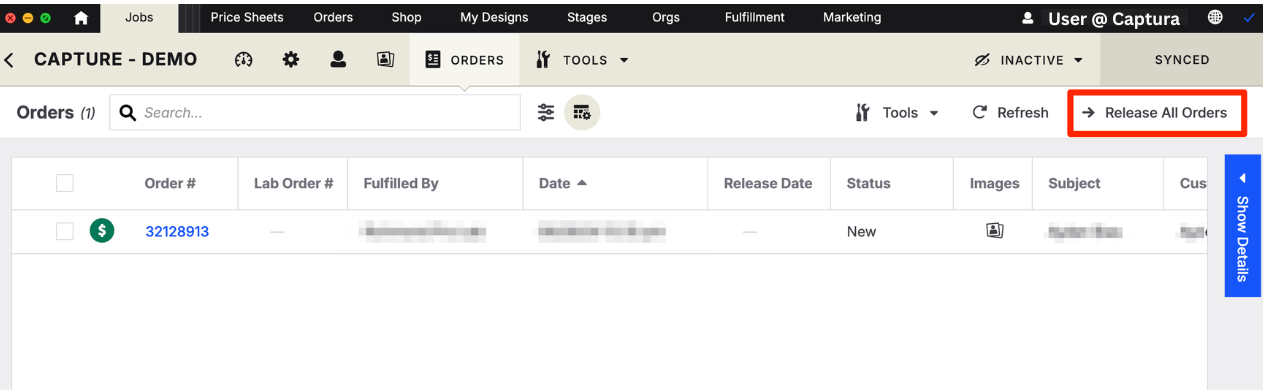Open the subjects person icon
The width and height of the screenshot is (1263, 390).
338,60
